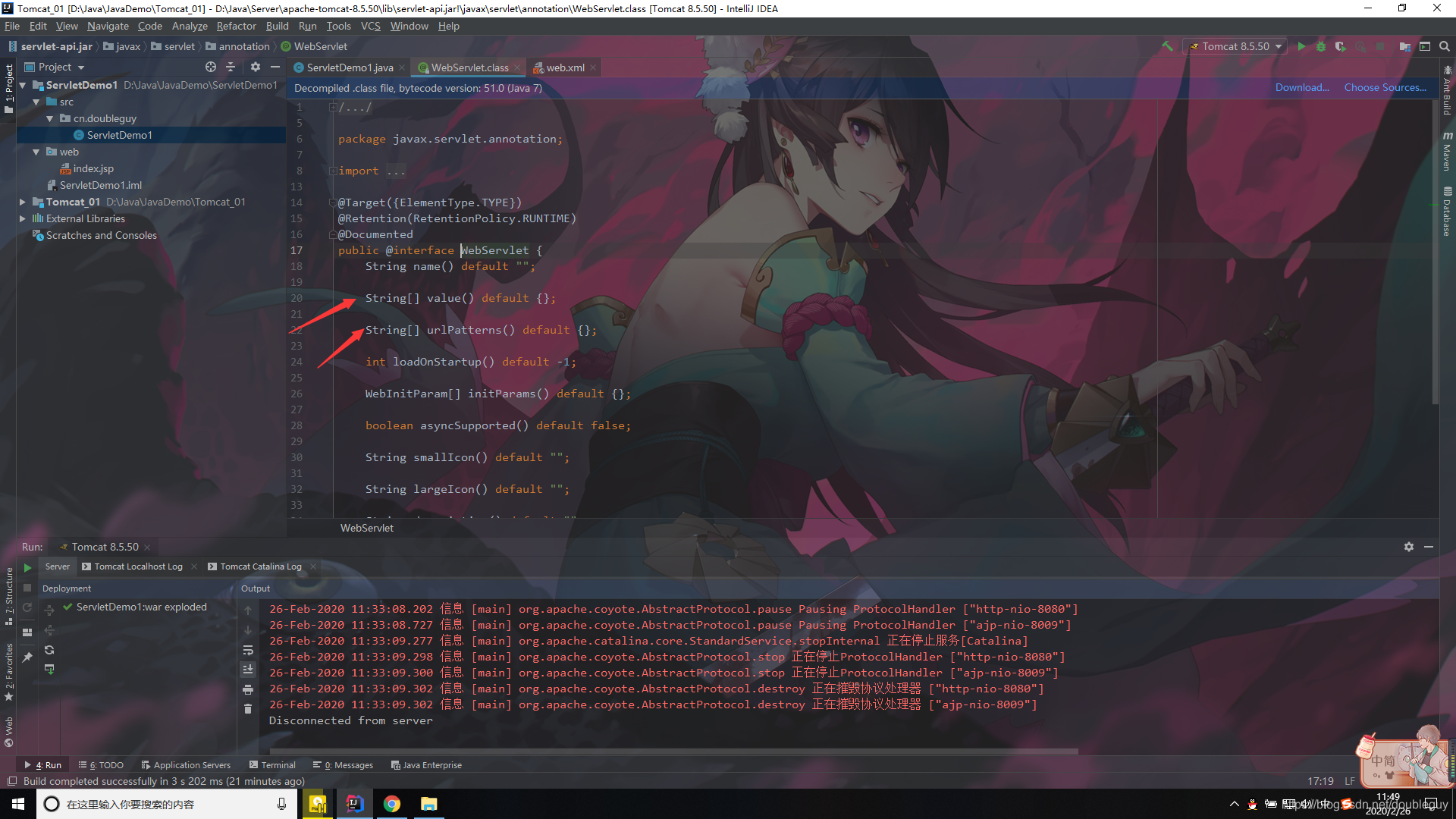
Task: Click the Choose Sources link
Action: (1385, 88)
